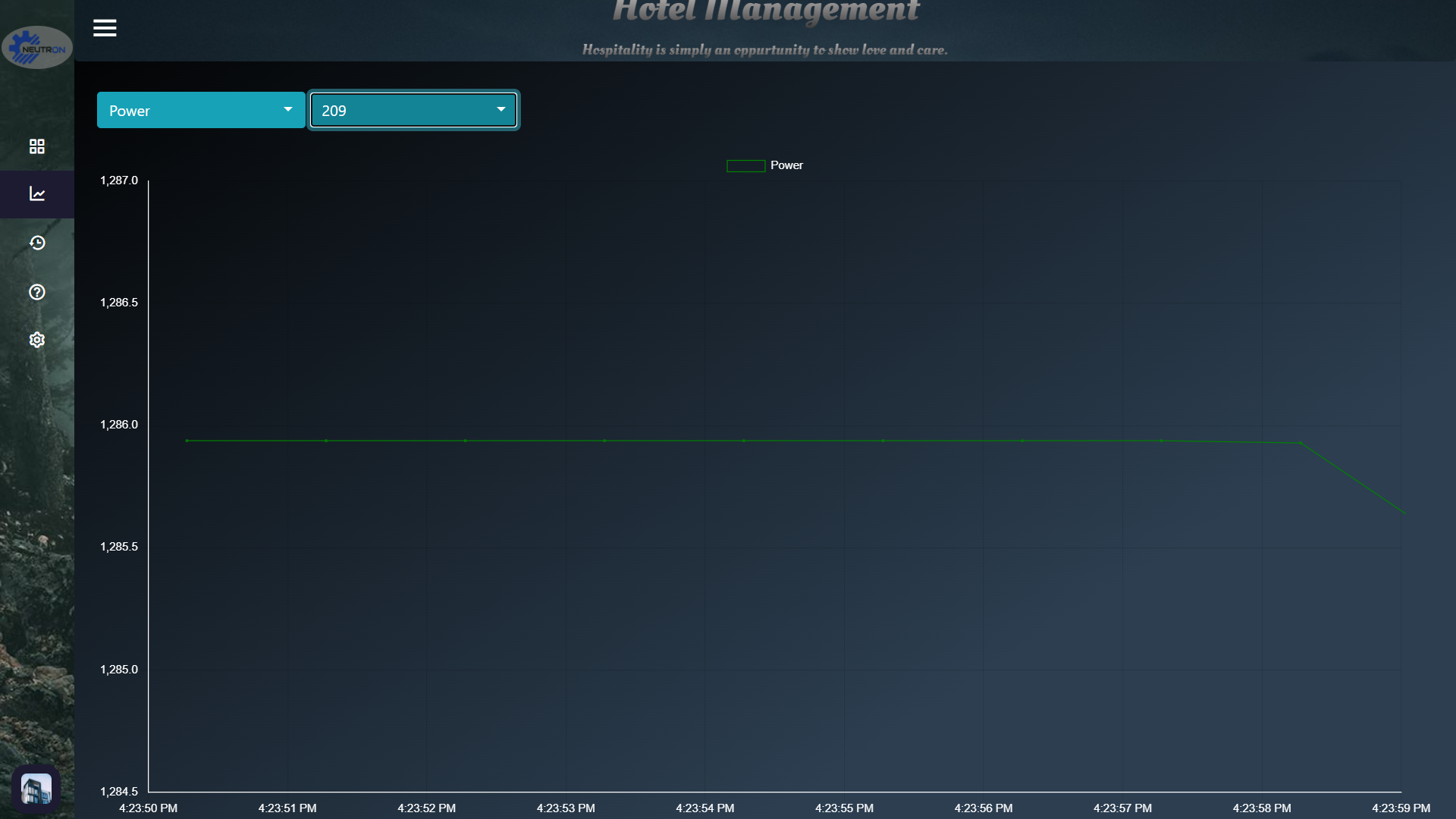
Task: Click the Neutron logo
Action: tap(36, 48)
